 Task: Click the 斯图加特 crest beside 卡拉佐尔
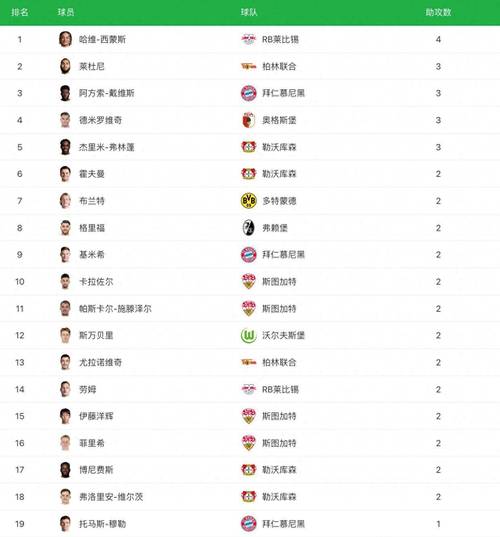[249, 282]
